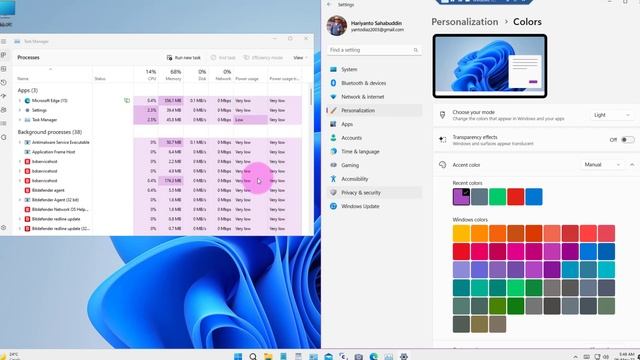Open Microsoft Edge from taskbar
Screen dimensions: 640x360
[x=373, y=356]
